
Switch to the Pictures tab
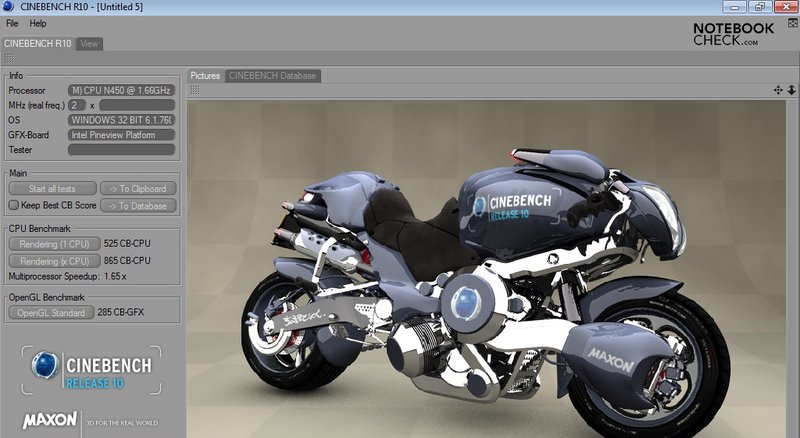coord(205,76)
